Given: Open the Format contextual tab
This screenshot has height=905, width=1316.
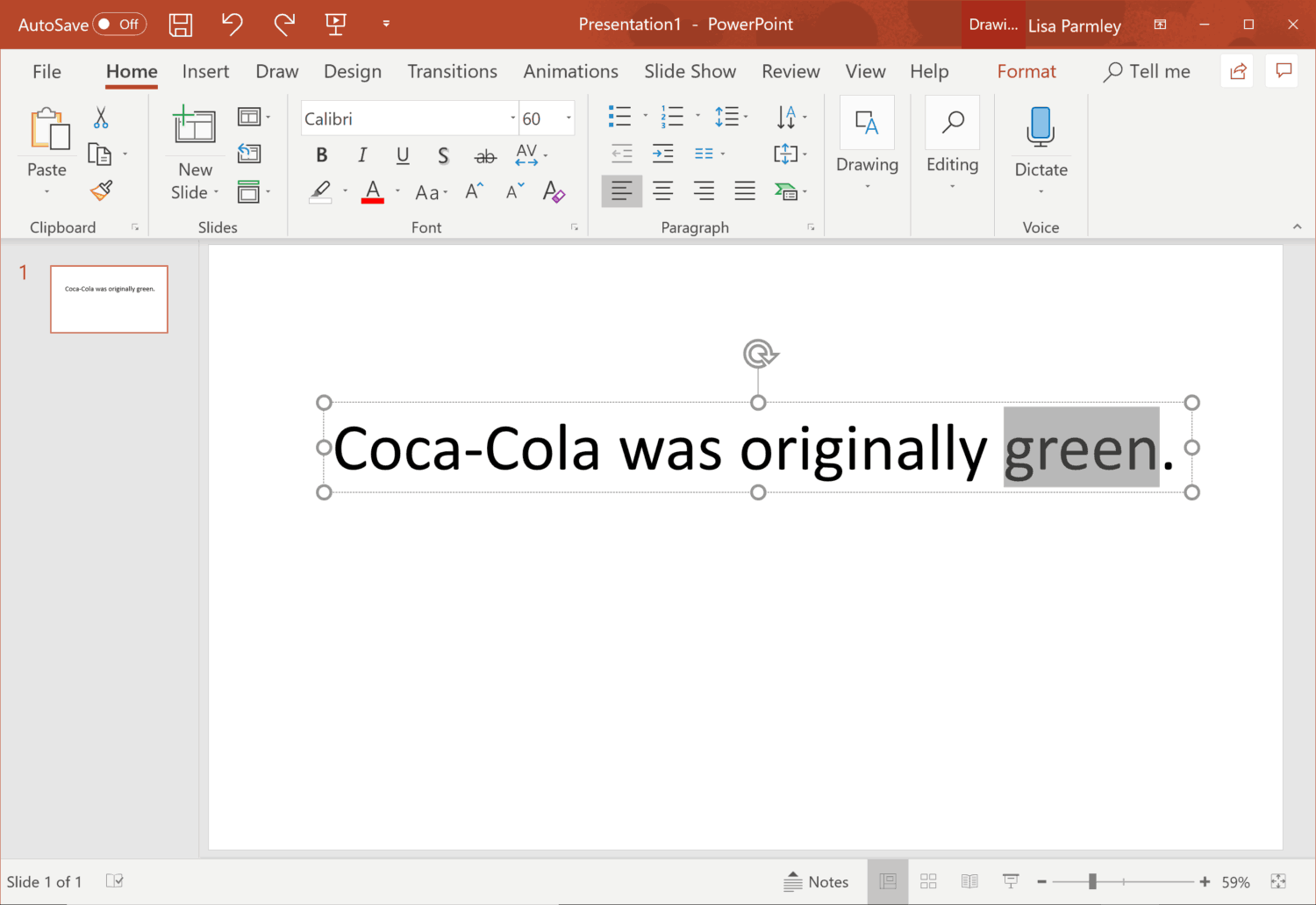Looking at the screenshot, I should [x=1026, y=72].
